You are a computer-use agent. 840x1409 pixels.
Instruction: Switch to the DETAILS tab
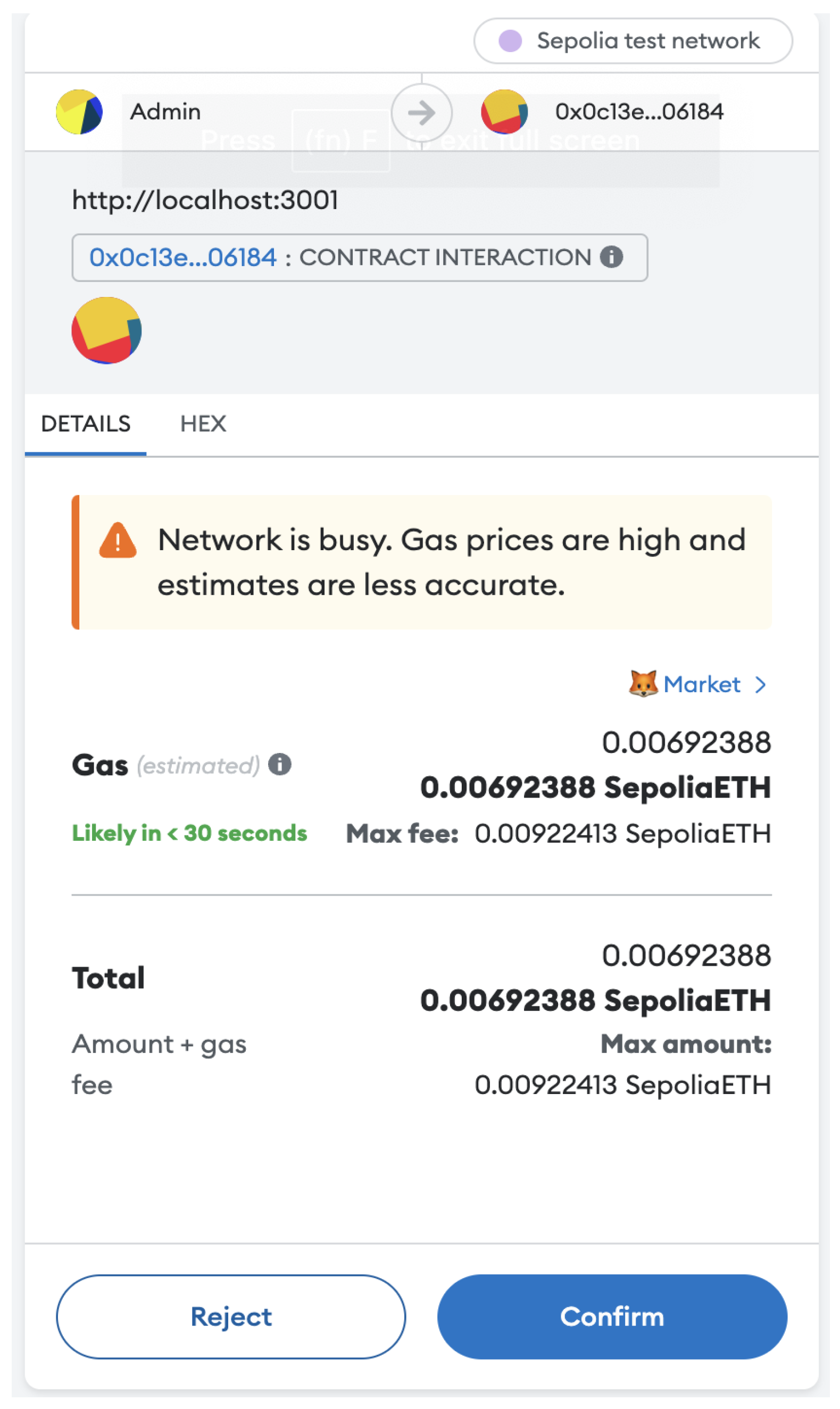pyautogui.click(x=86, y=424)
